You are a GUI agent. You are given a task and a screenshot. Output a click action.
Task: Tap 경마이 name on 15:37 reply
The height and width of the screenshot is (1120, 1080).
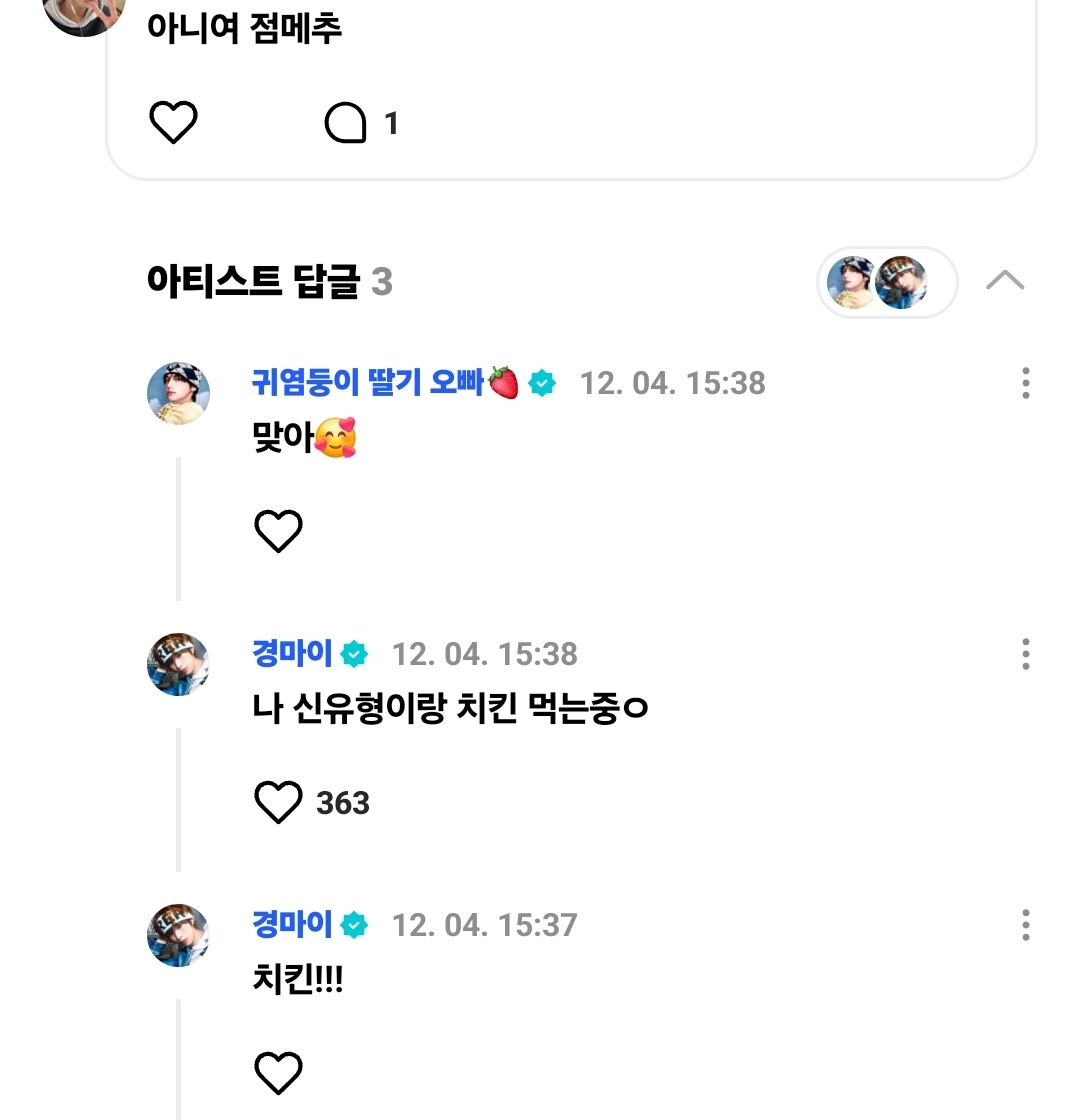click(x=292, y=925)
